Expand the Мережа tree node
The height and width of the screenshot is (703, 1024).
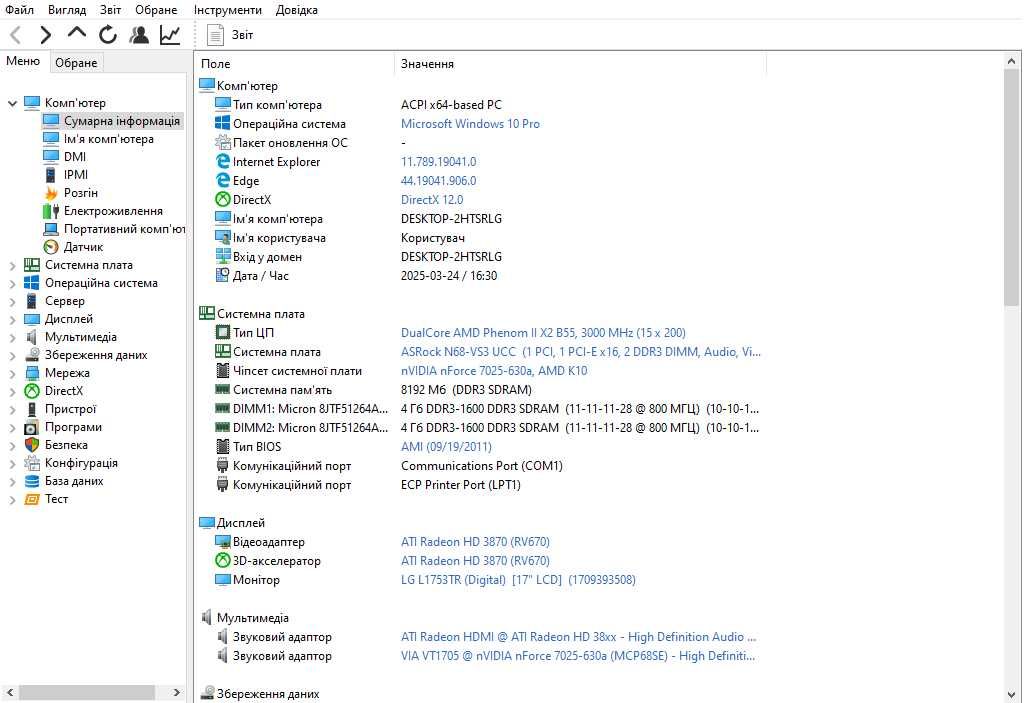tap(12, 373)
